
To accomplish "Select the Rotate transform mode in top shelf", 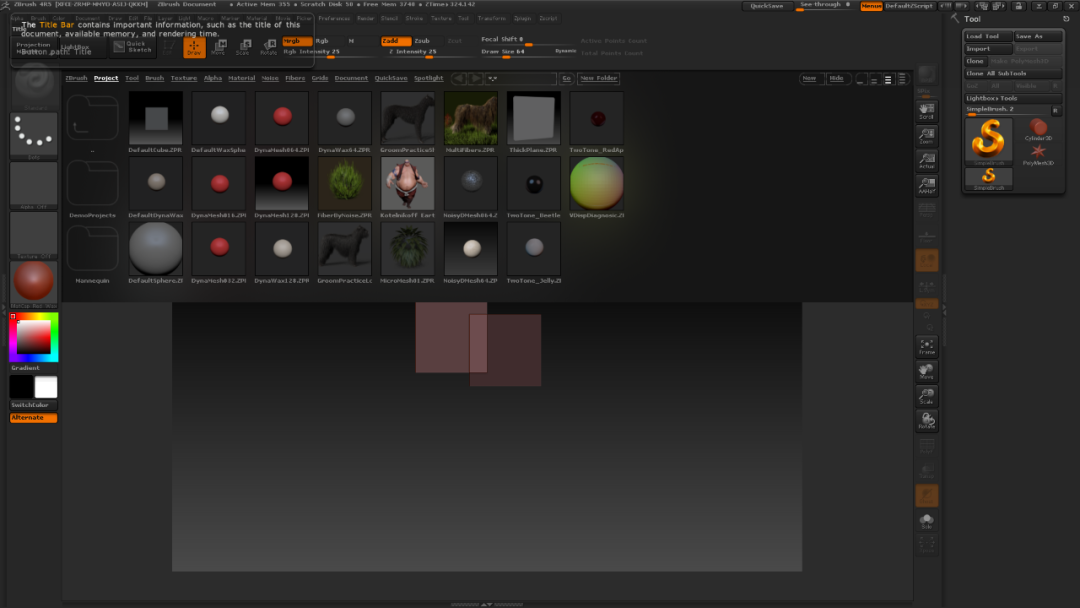I will coord(269,47).
